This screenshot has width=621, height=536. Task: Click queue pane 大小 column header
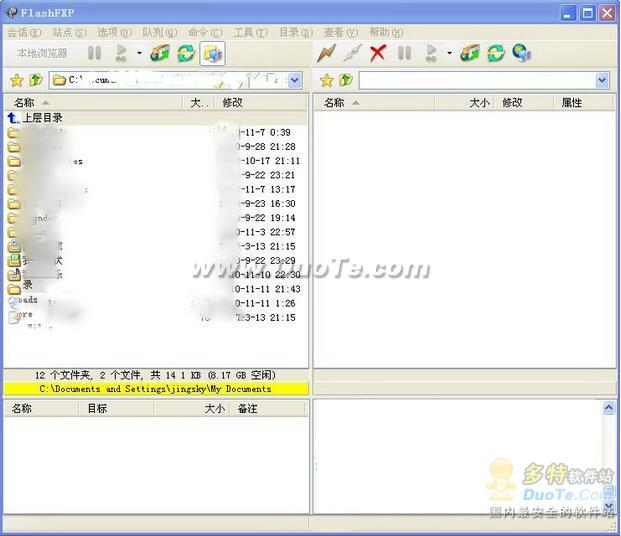pyautogui.click(x=191, y=408)
